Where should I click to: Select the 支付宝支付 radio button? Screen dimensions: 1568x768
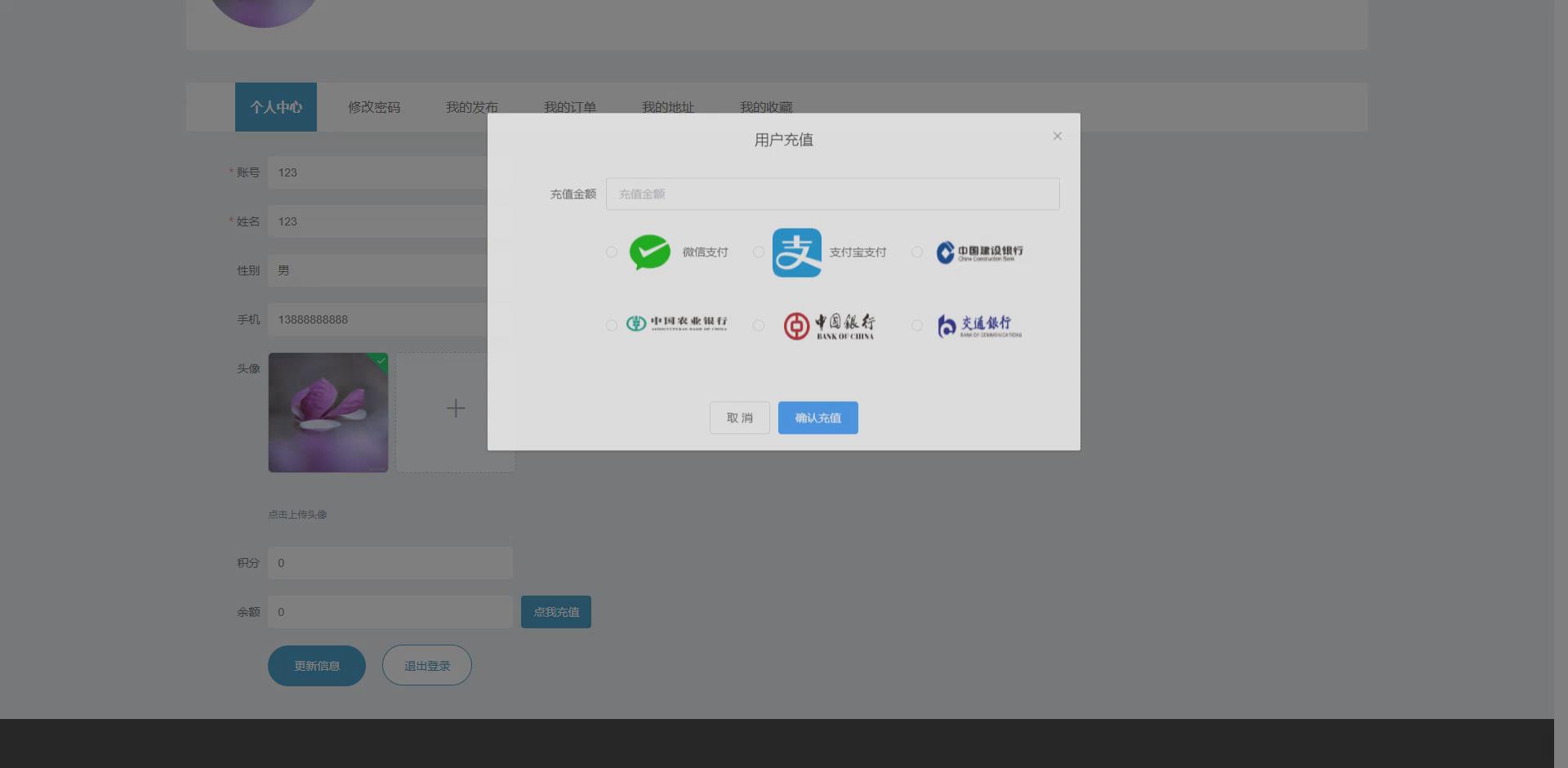point(759,252)
